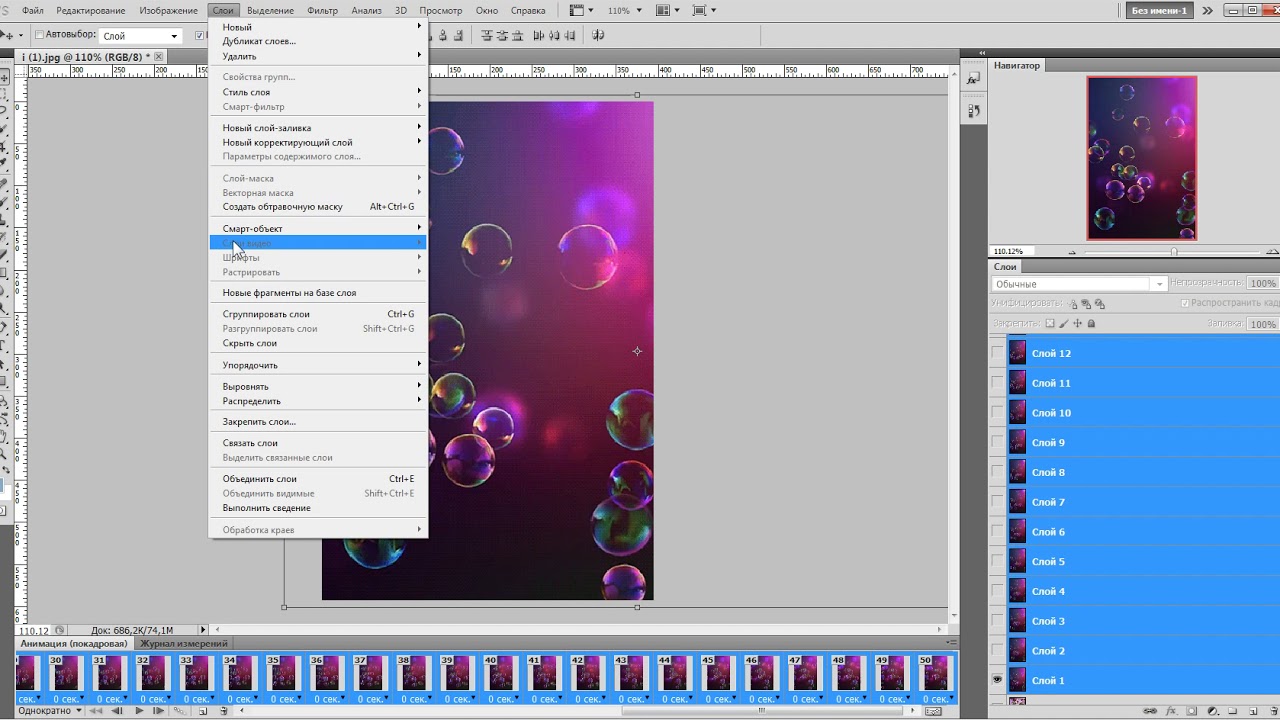Image resolution: width=1280 pixels, height=720 pixels.
Task: Create a new group with the folder icon
Action: 1232,711
